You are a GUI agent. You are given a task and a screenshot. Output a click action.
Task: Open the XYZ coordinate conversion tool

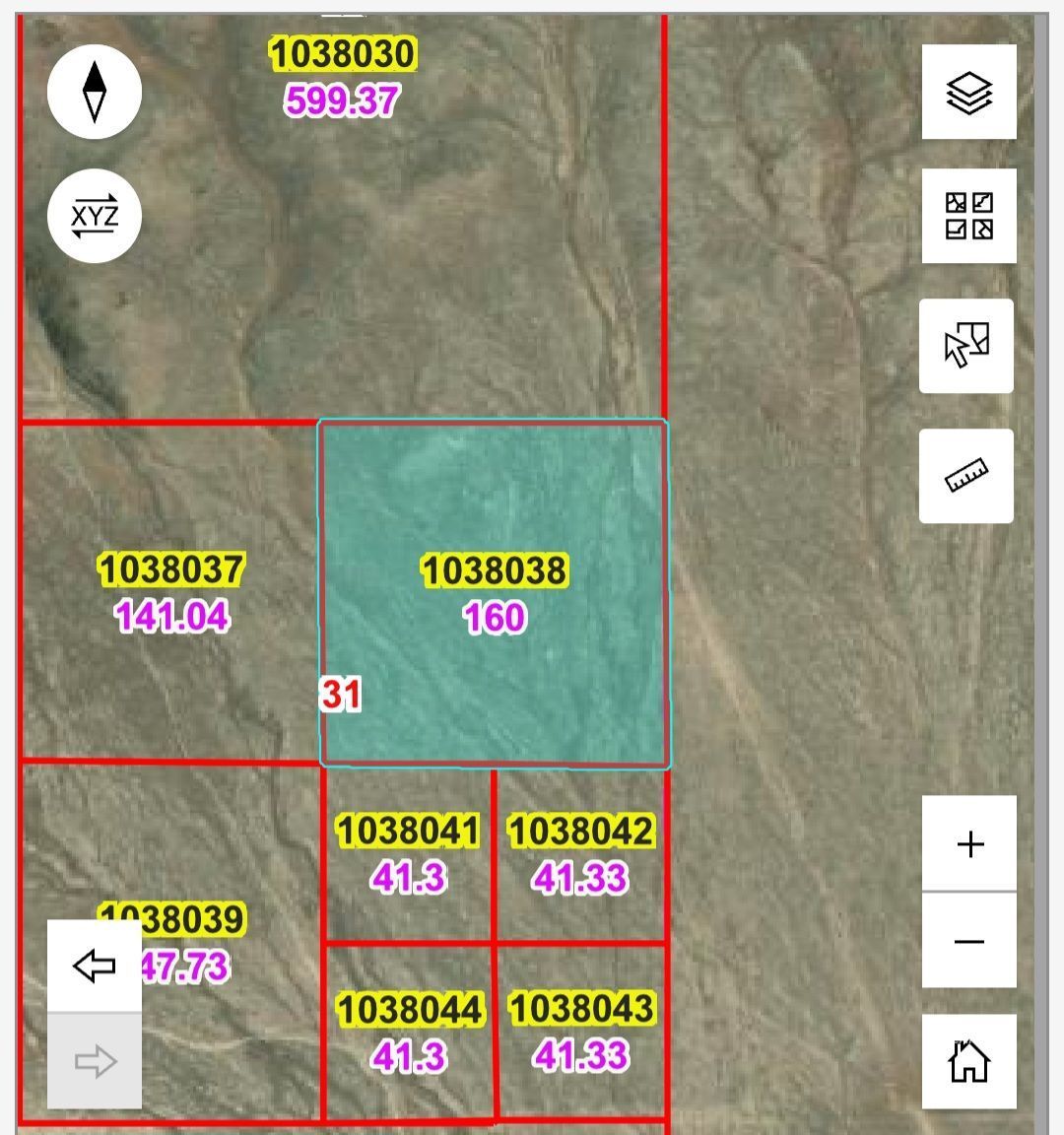[x=95, y=216]
